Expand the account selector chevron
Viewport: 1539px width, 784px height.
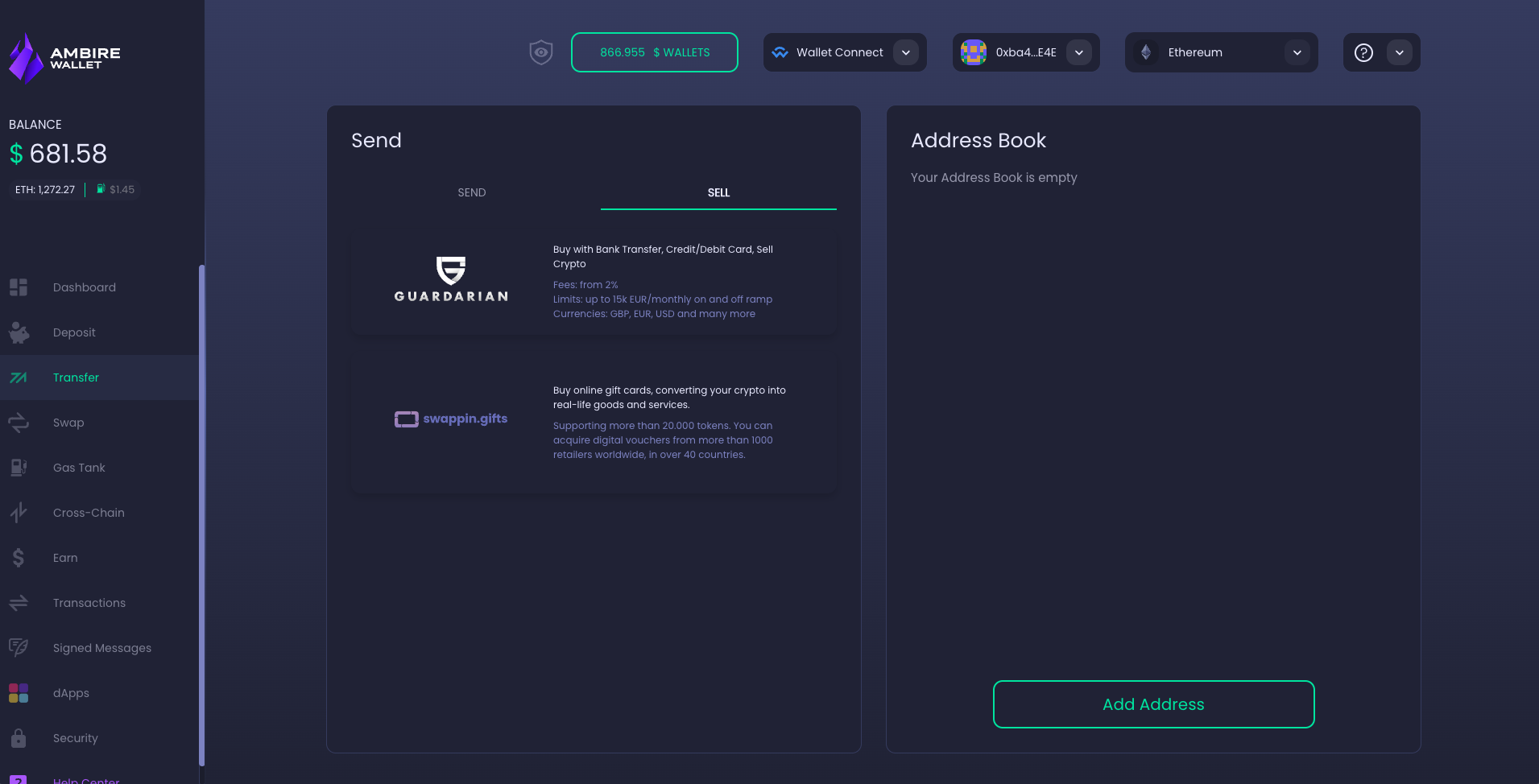1079,52
